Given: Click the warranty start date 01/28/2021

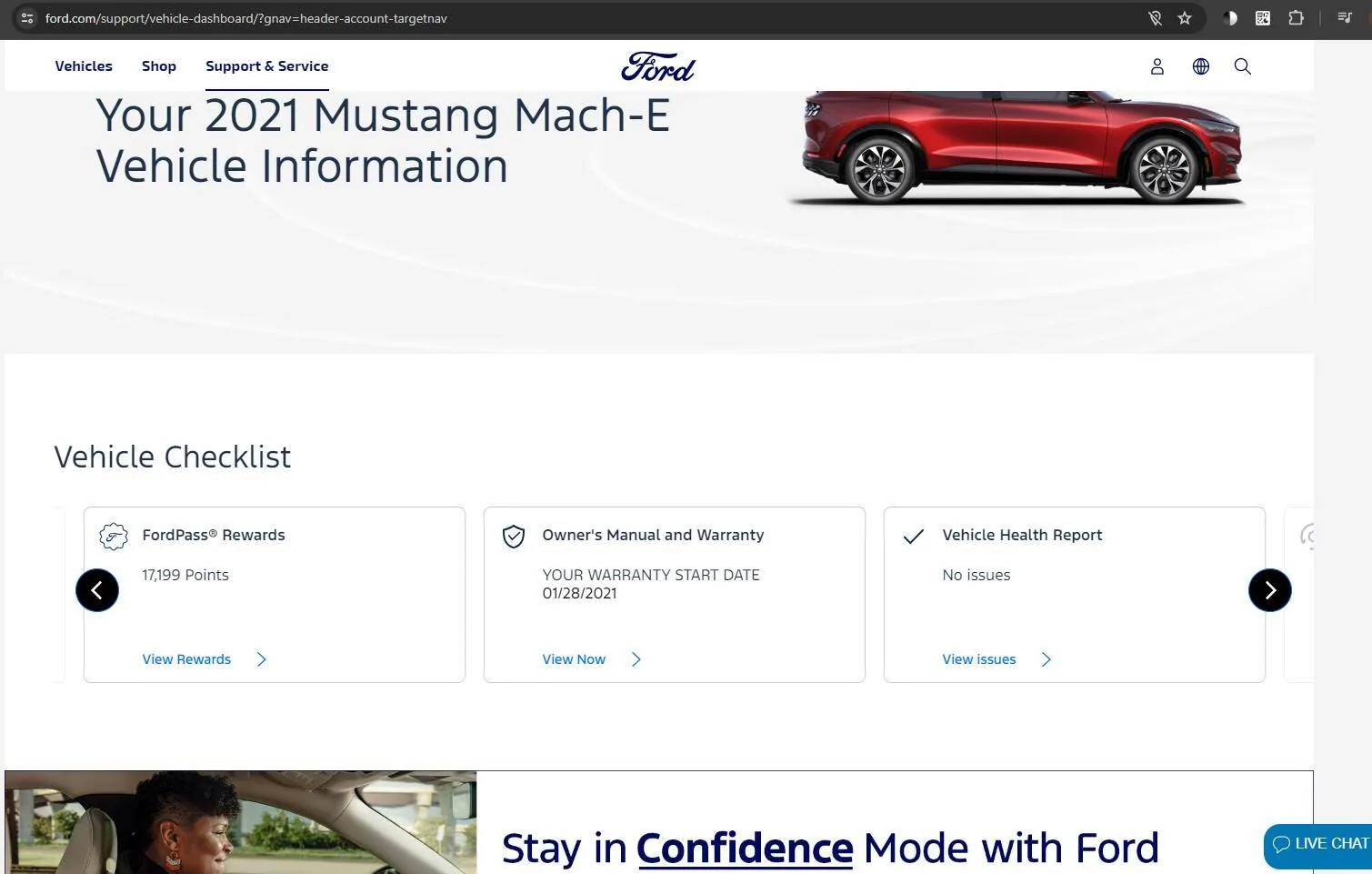Looking at the screenshot, I should coord(579,593).
